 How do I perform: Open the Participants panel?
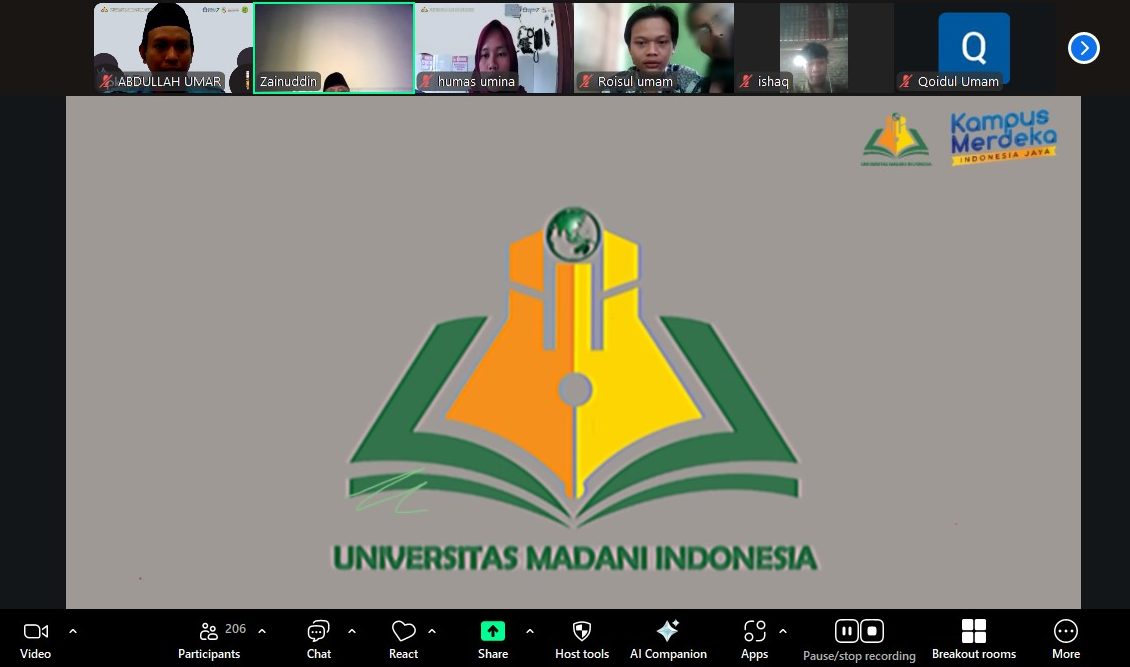(209, 640)
